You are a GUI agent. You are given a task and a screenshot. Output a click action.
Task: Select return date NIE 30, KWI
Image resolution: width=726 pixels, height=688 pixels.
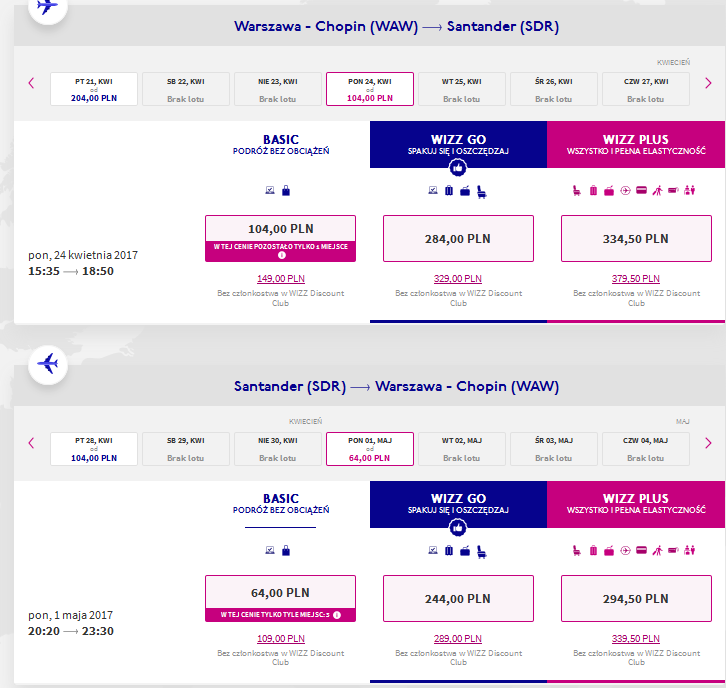278,449
